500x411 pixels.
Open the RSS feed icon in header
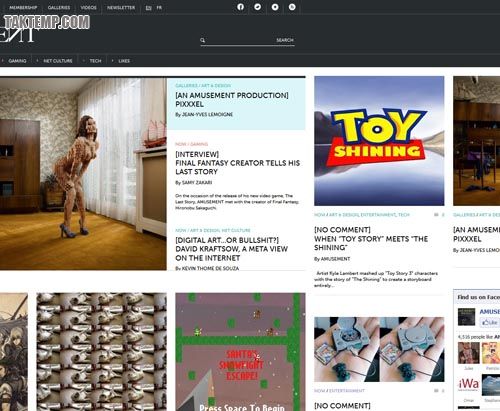292,7
